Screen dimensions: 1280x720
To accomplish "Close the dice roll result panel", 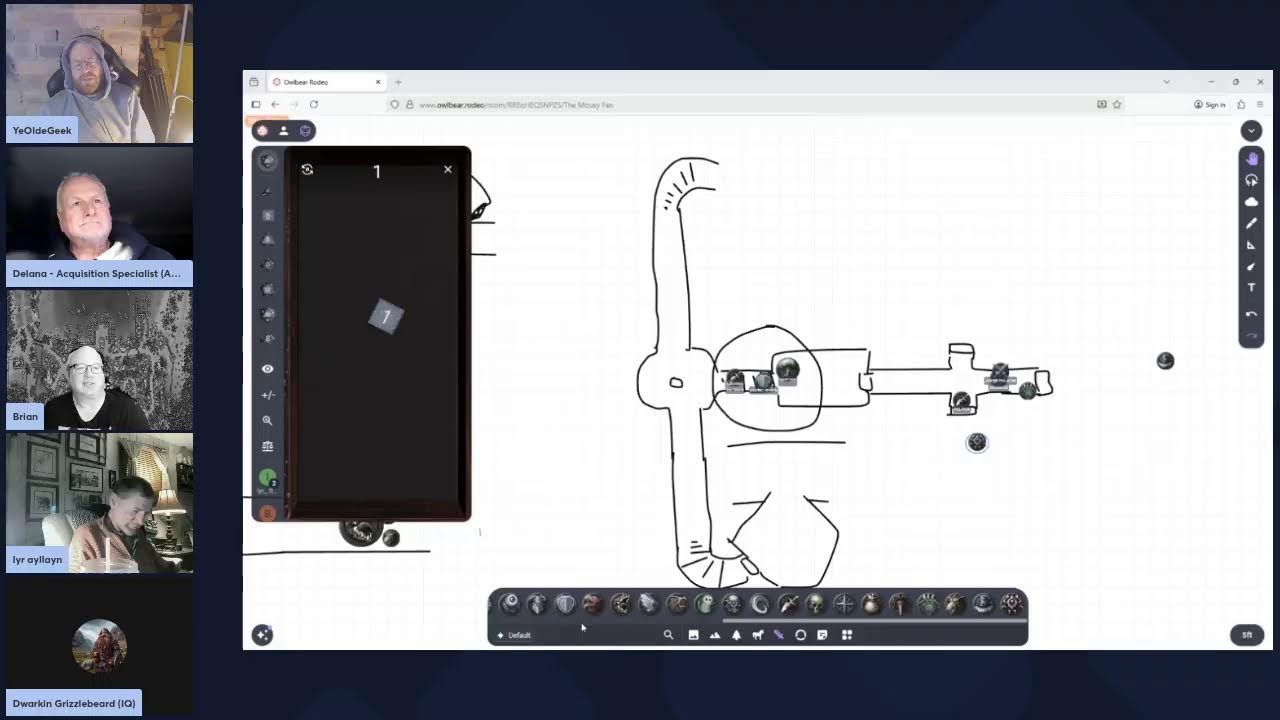I will tap(448, 169).
